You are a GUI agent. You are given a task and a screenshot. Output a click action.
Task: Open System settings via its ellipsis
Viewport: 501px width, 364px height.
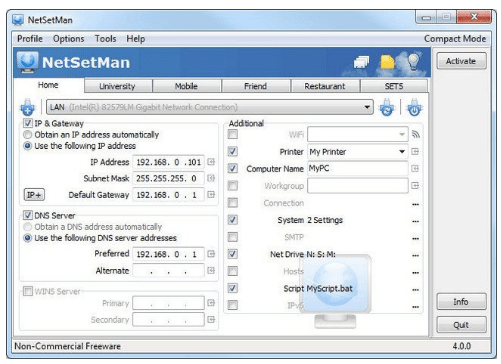point(415,221)
